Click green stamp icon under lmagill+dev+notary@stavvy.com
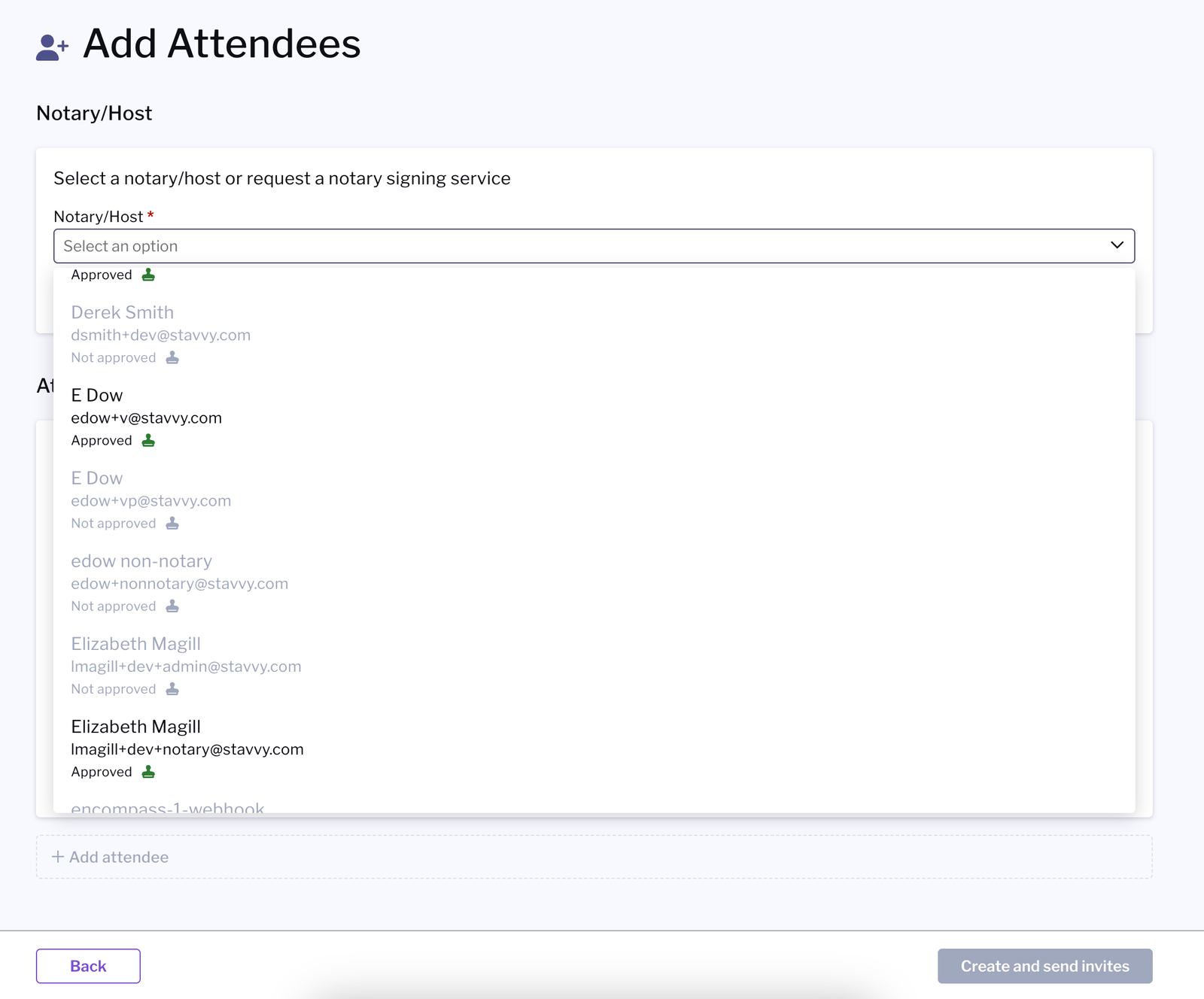This screenshot has height=999, width=1204. [x=148, y=771]
